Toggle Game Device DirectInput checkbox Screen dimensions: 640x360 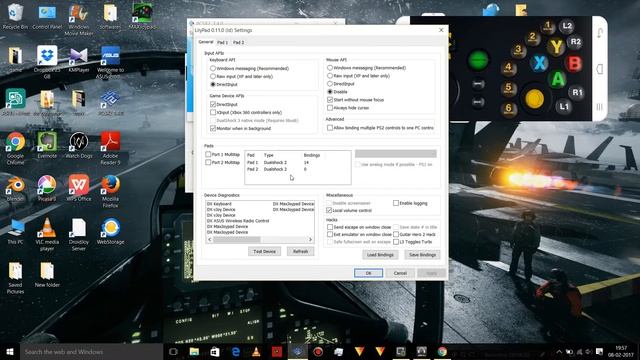[x=213, y=104]
